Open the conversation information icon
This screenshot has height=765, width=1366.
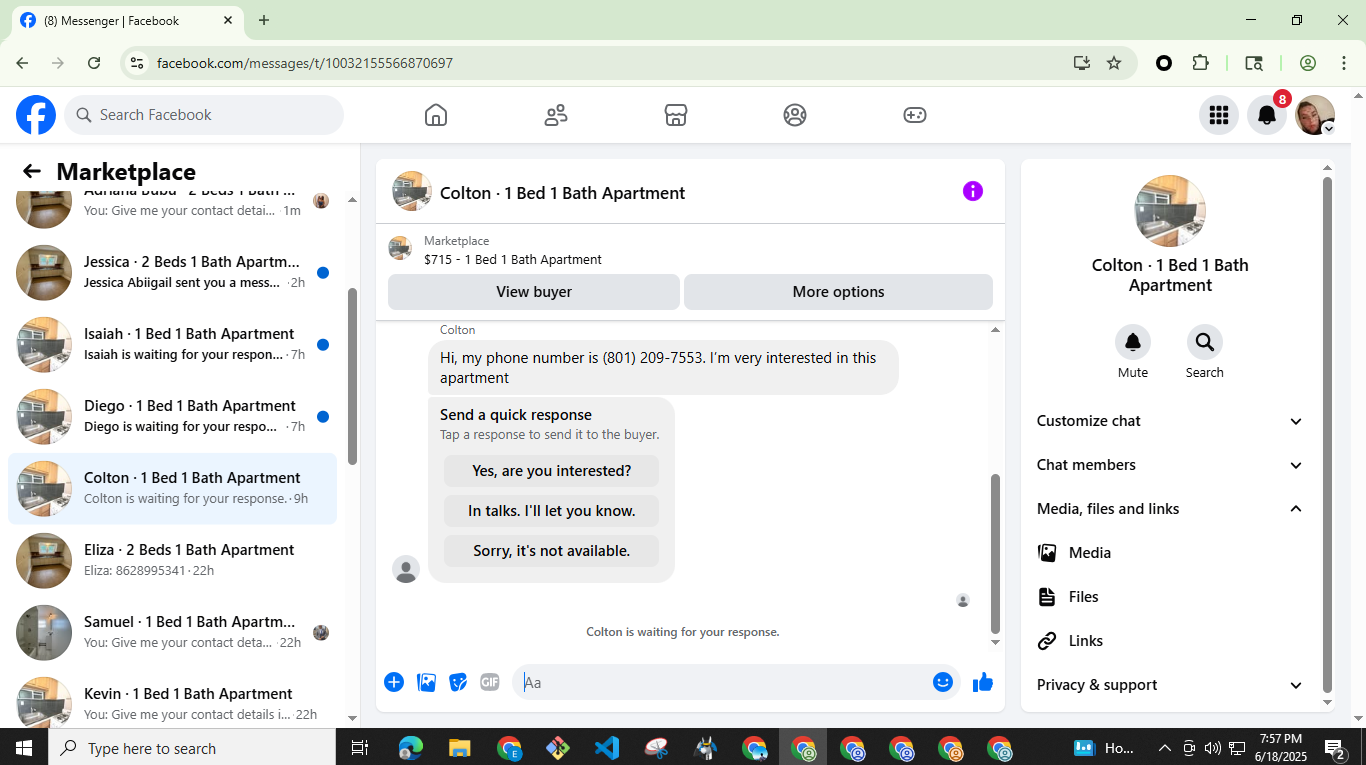tap(973, 191)
